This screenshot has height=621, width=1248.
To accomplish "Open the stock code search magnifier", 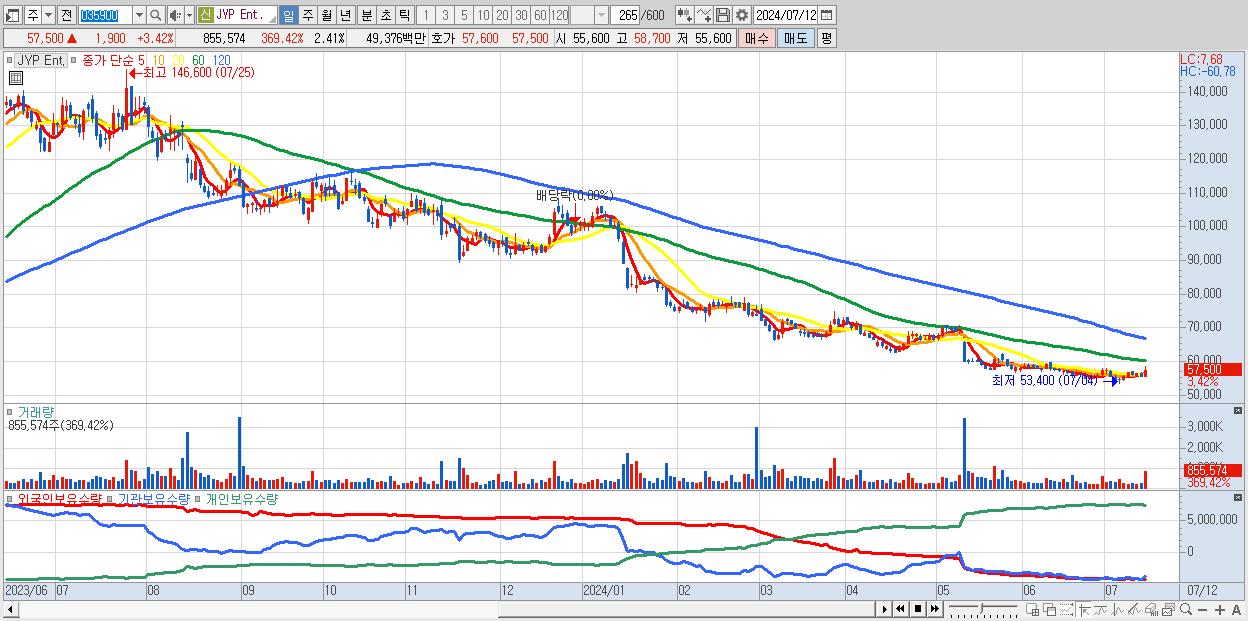I will click(x=155, y=15).
